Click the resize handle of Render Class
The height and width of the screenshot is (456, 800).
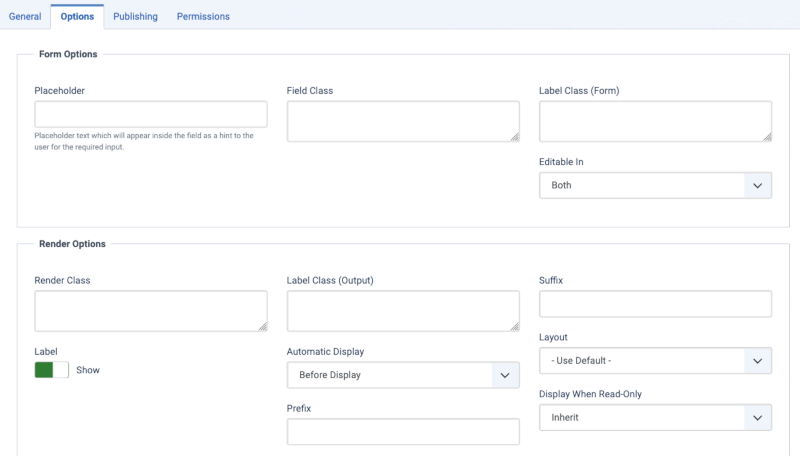click(262, 326)
